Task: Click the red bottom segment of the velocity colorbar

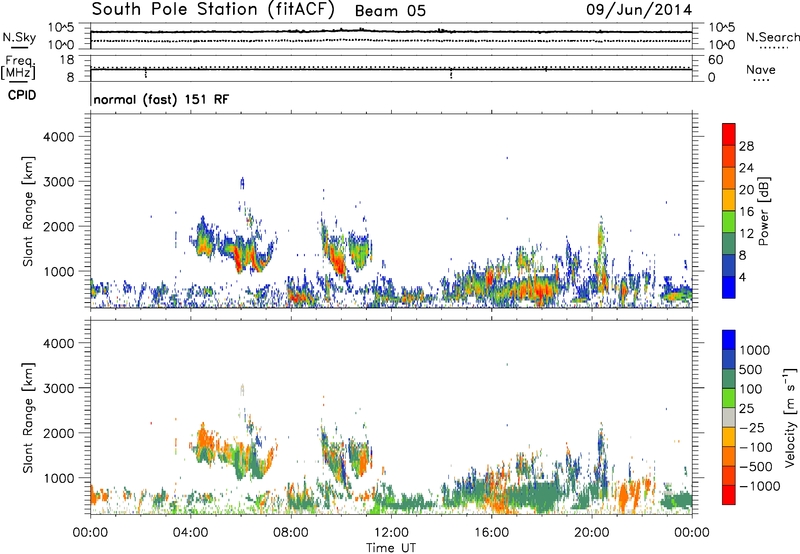Action: 729,495
